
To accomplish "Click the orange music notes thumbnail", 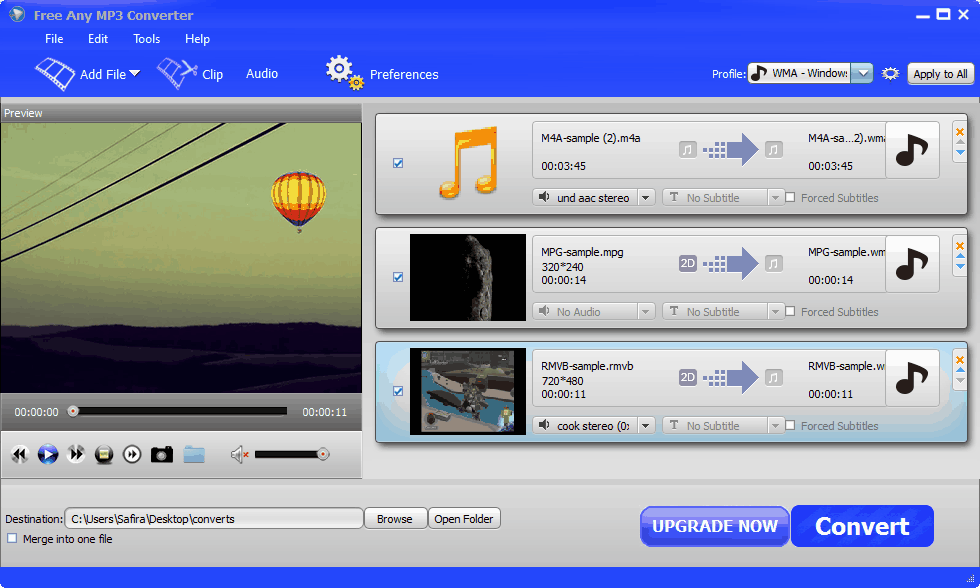I will point(468,162).
